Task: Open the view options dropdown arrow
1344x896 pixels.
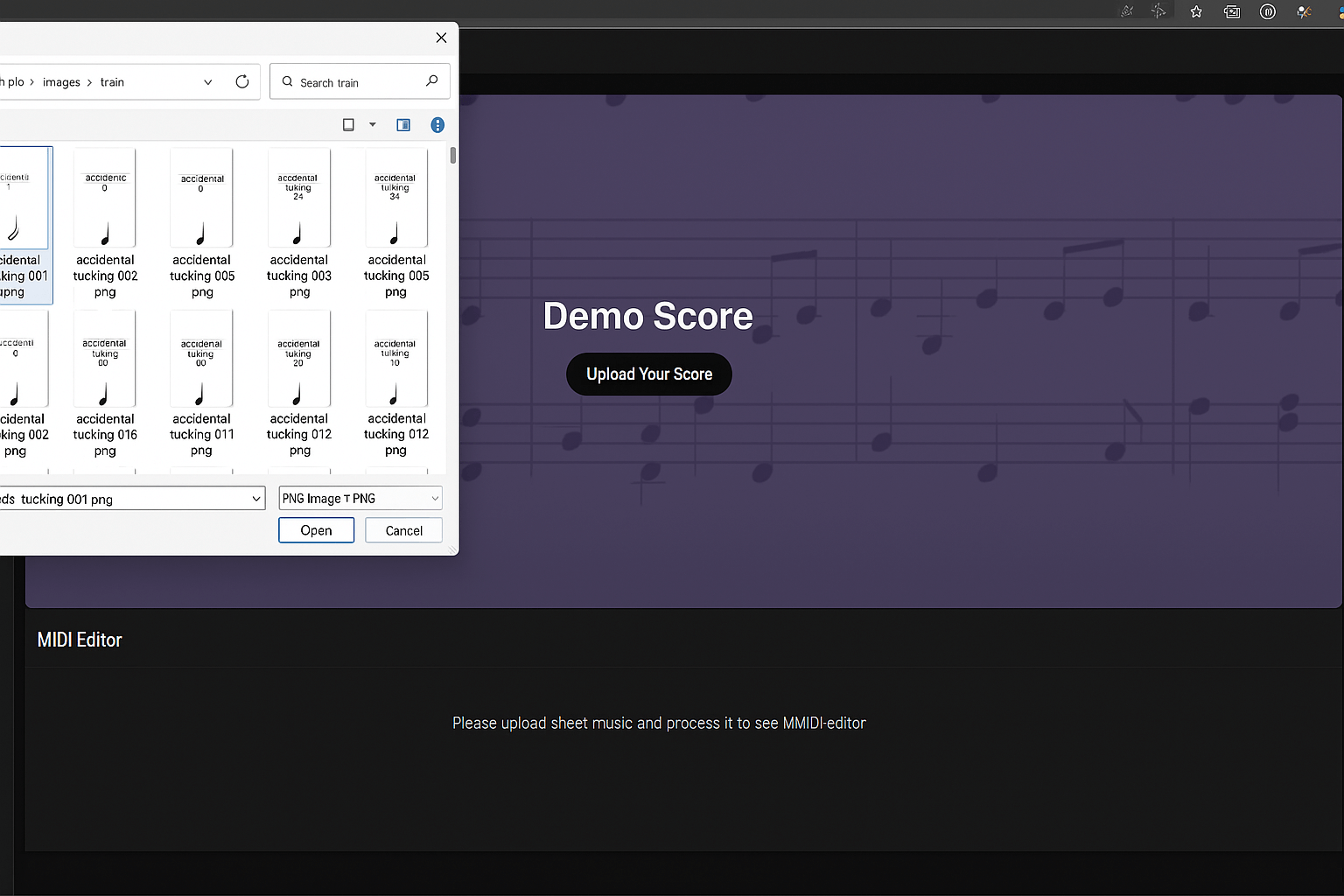Action: click(x=372, y=124)
